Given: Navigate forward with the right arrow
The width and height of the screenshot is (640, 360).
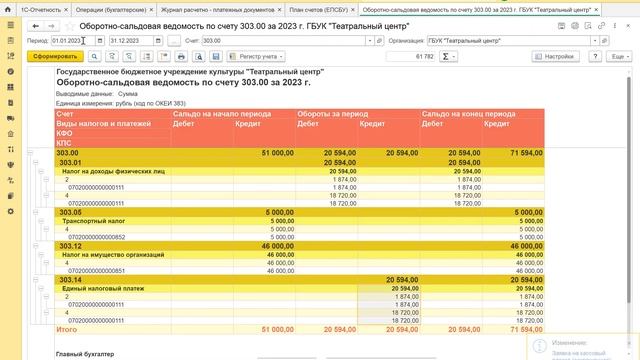Looking at the screenshot, I should pos(51,26).
